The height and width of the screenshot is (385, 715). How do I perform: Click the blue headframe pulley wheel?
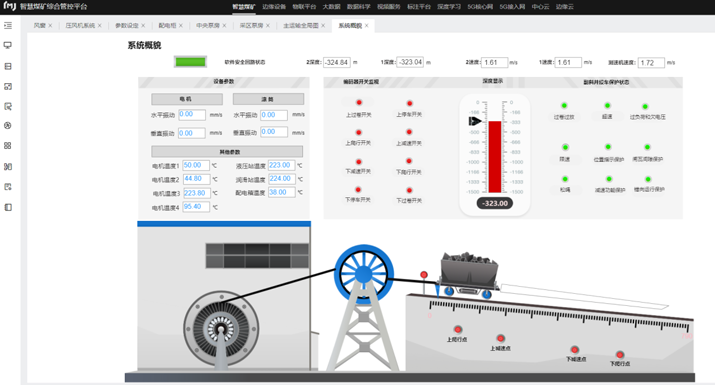point(364,275)
